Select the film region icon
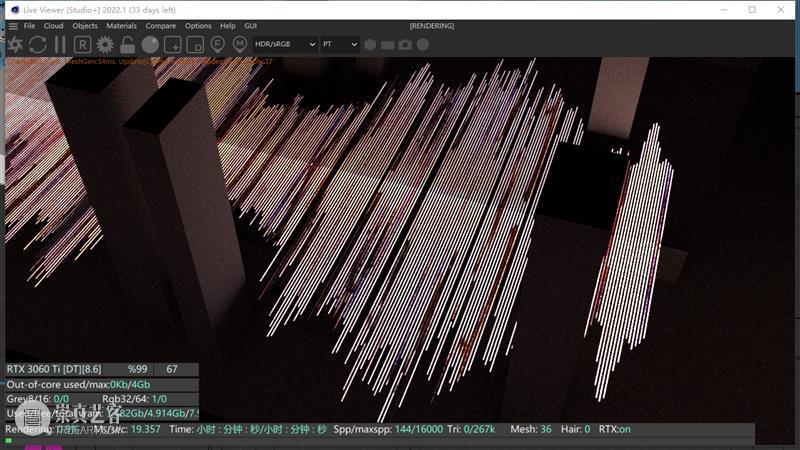800x450 pixels. click(x=196, y=45)
